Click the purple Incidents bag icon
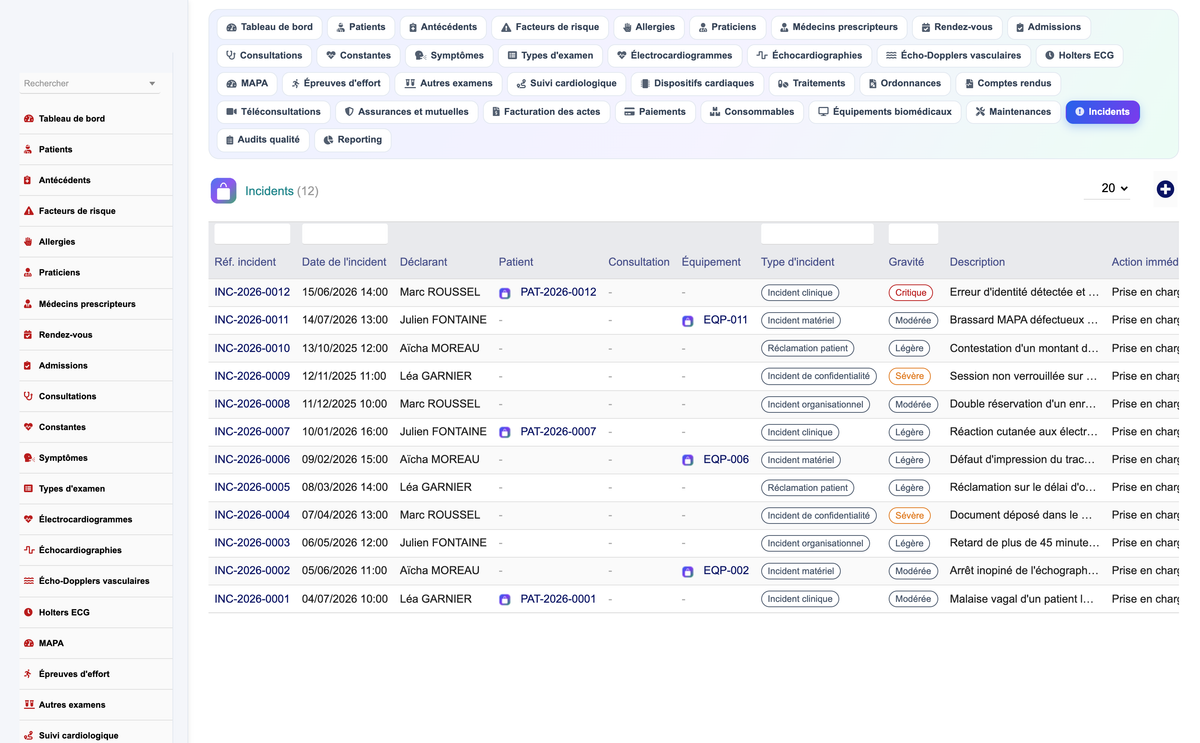1200x743 pixels. (224, 191)
